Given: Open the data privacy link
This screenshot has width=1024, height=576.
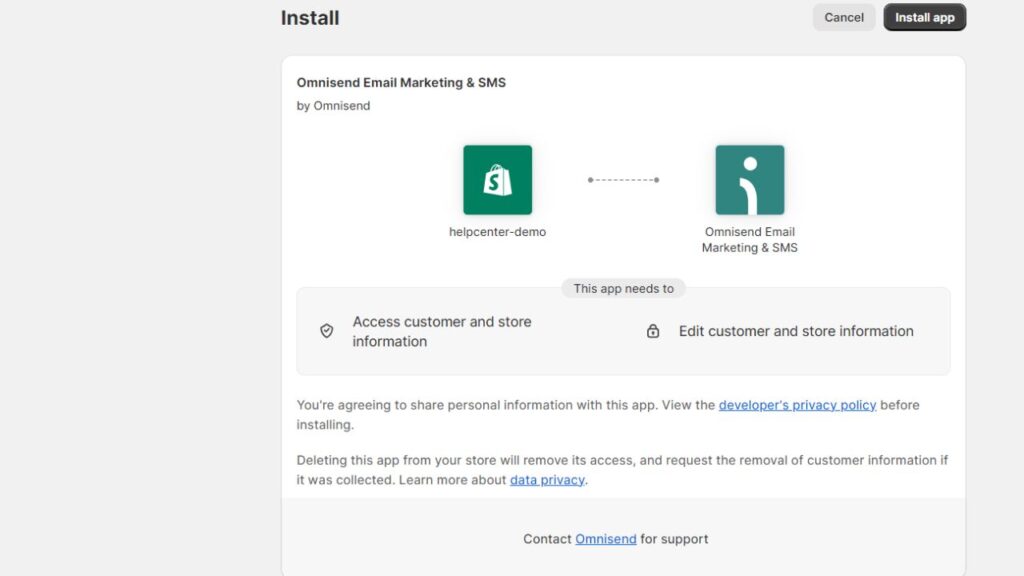Looking at the screenshot, I should pos(547,480).
